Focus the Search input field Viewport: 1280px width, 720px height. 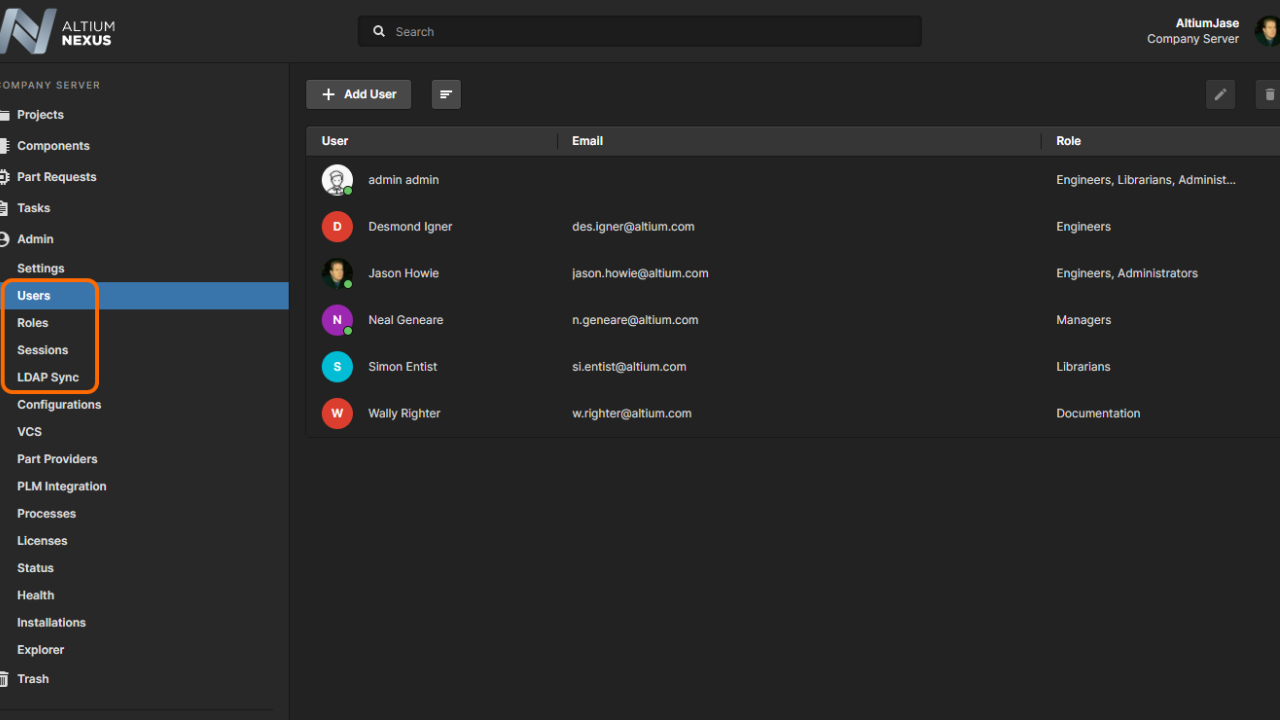click(x=640, y=31)
